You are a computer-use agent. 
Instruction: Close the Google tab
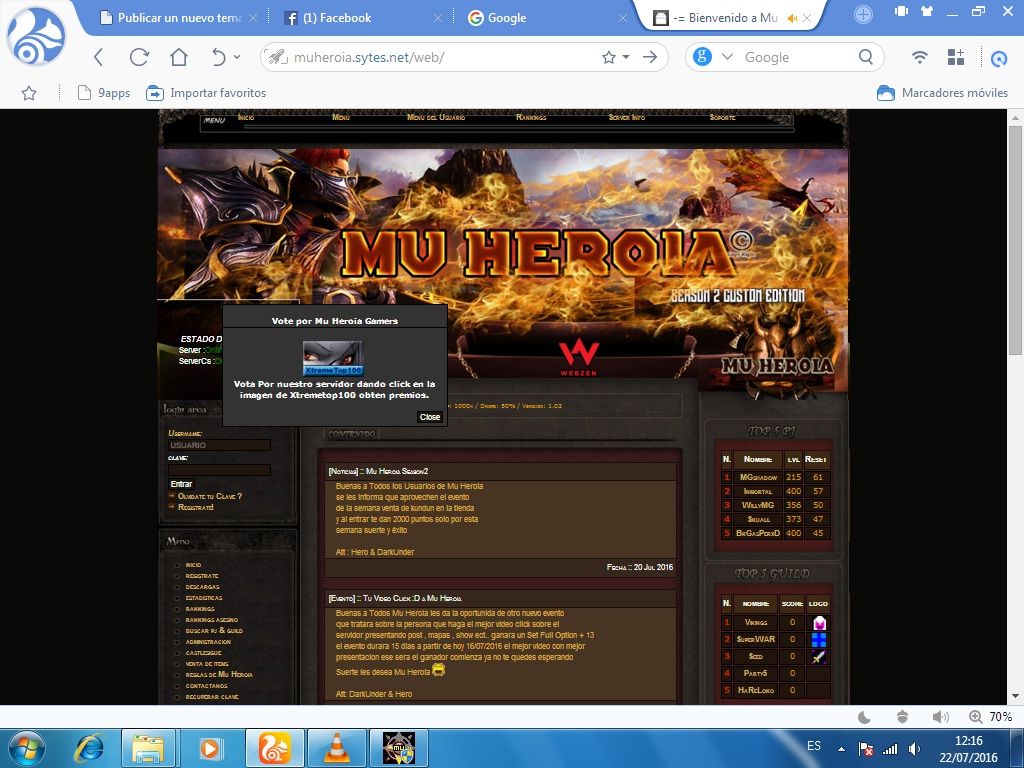pos(623,18)
